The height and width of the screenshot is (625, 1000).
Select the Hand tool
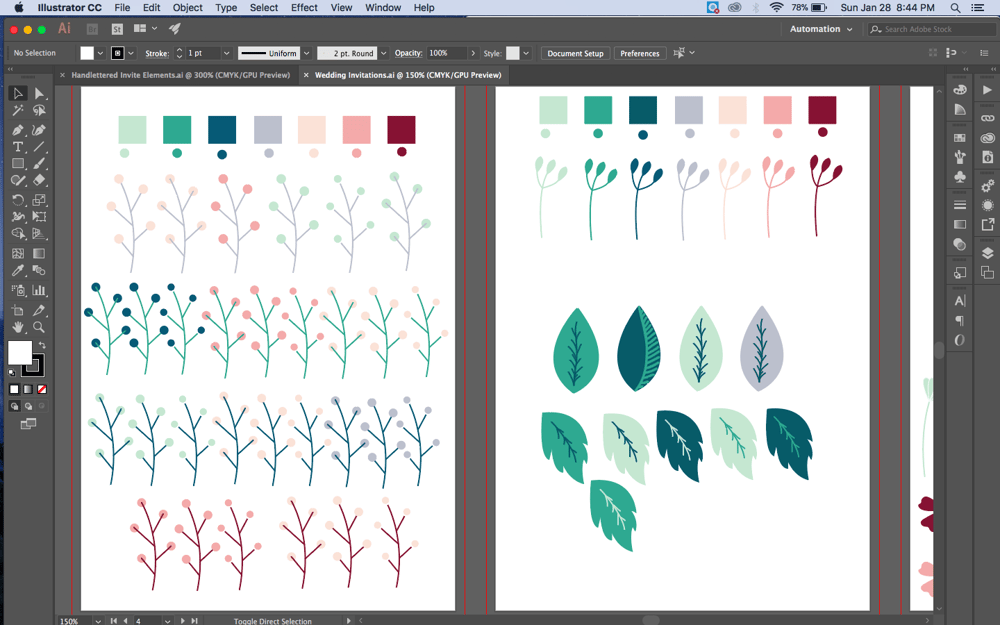(x=18, y=327)
